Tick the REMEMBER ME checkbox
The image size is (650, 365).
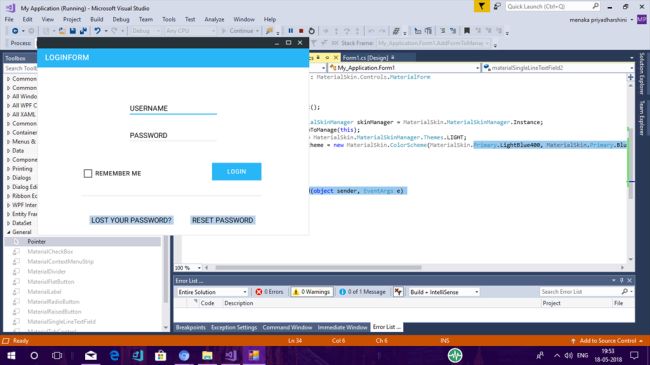coord(88,173)
